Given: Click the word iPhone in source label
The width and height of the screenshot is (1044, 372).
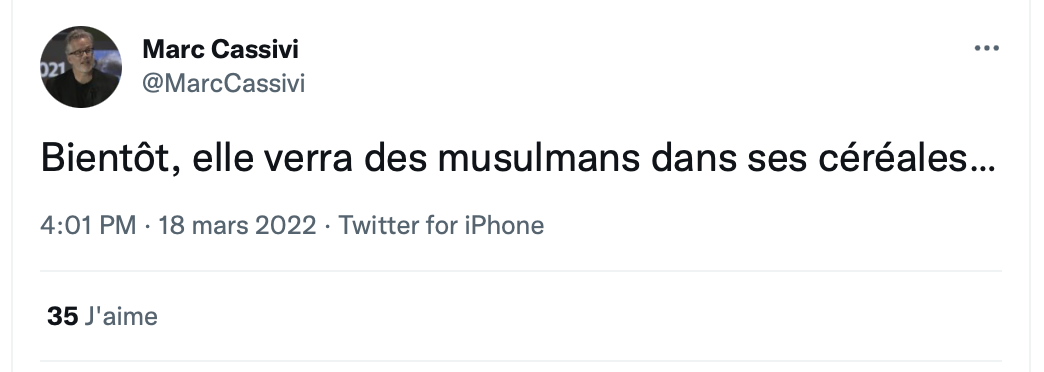Looking at the screenshot, I should pyautogui.click(x=504, y=226).
